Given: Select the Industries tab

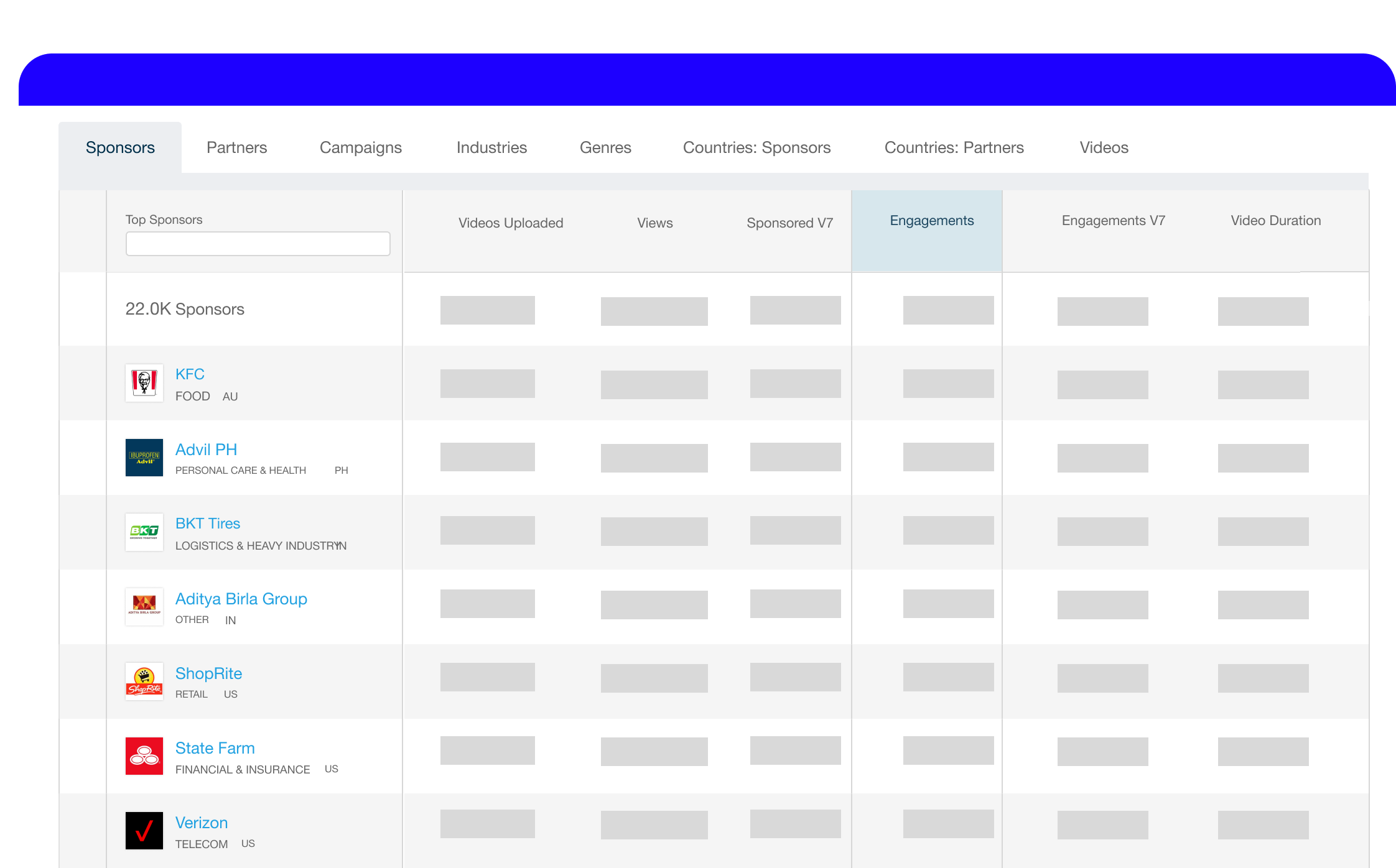Looking at the screenshot, I should 491,147.
